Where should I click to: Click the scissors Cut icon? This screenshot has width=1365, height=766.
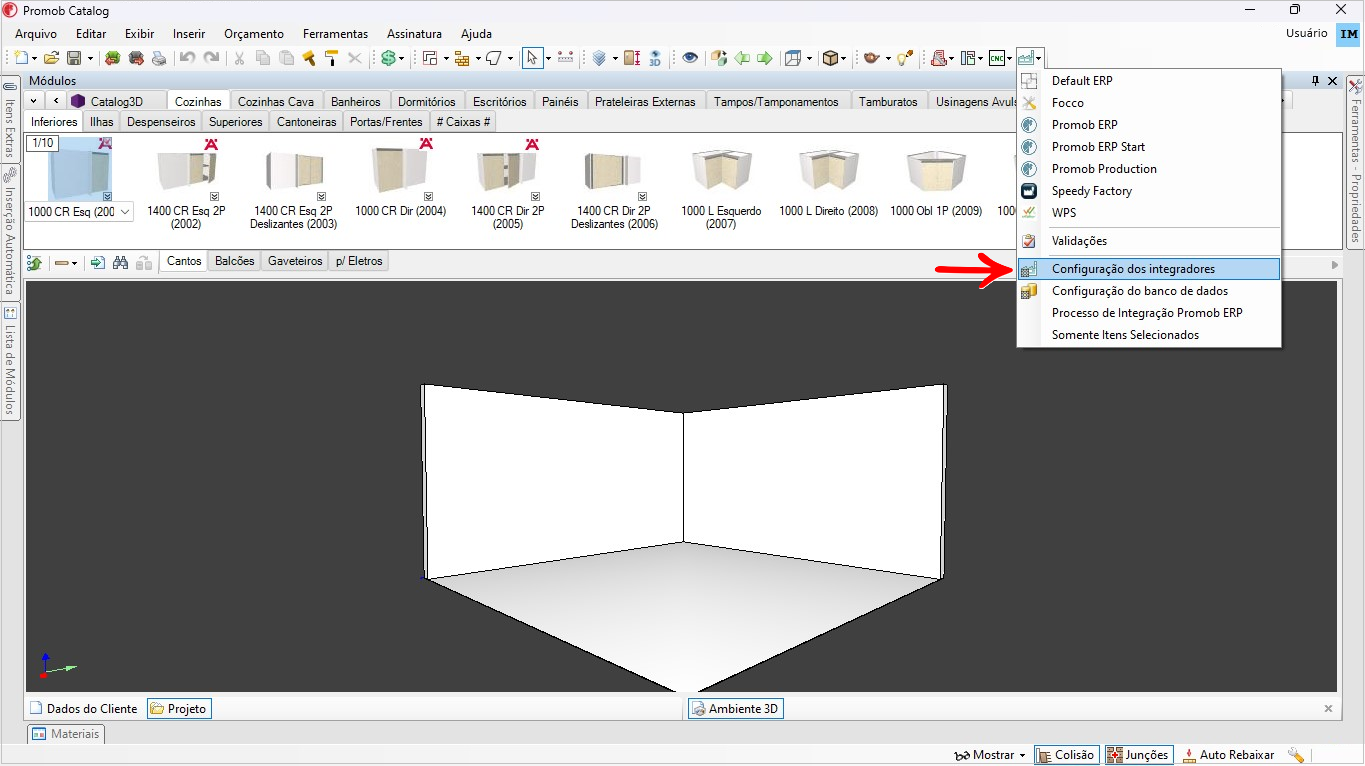(239, 58)
